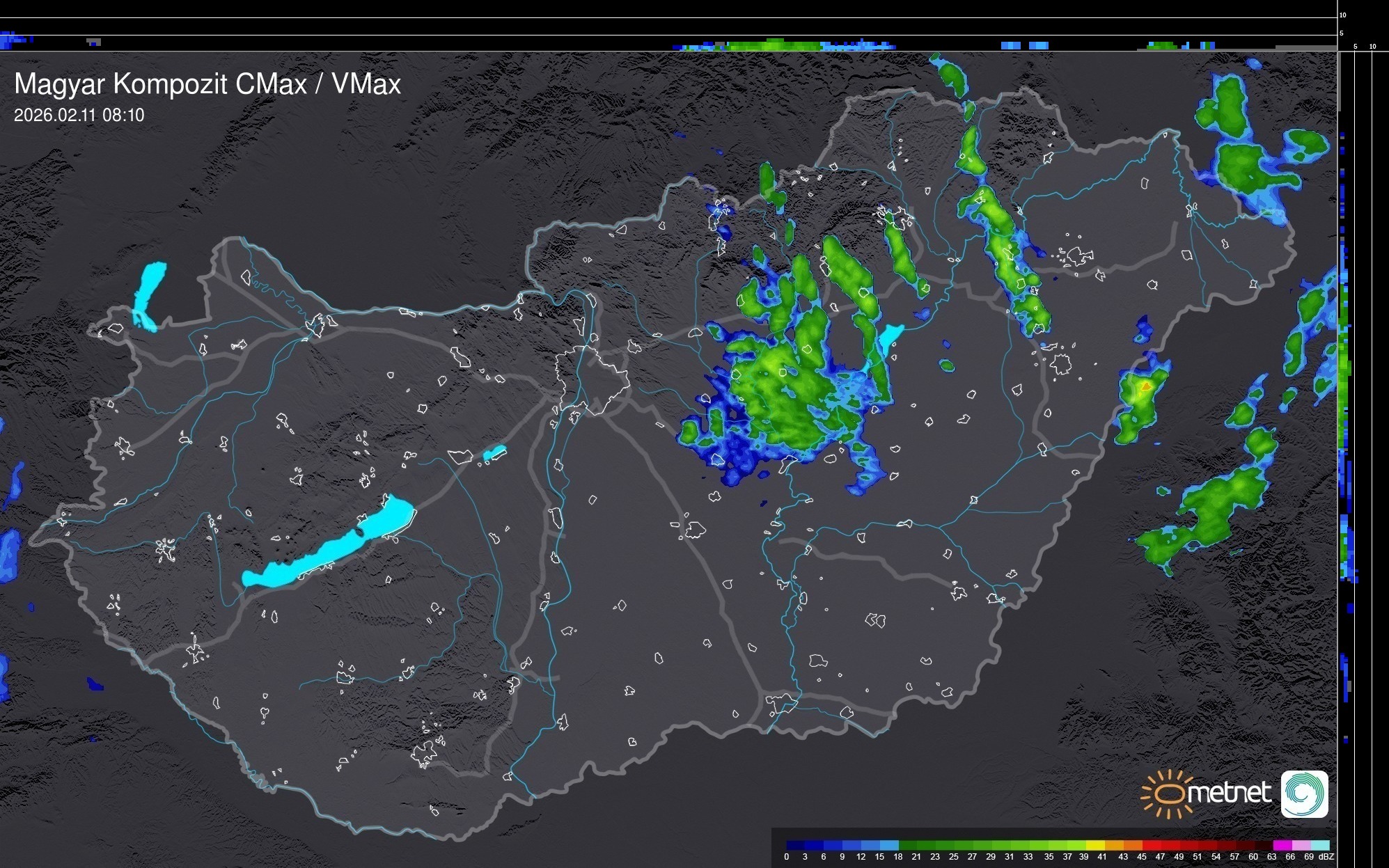Select the yellow 39 dBZ legend swatch
The width and height of the screenshot is (1389, 868).
1095,845
